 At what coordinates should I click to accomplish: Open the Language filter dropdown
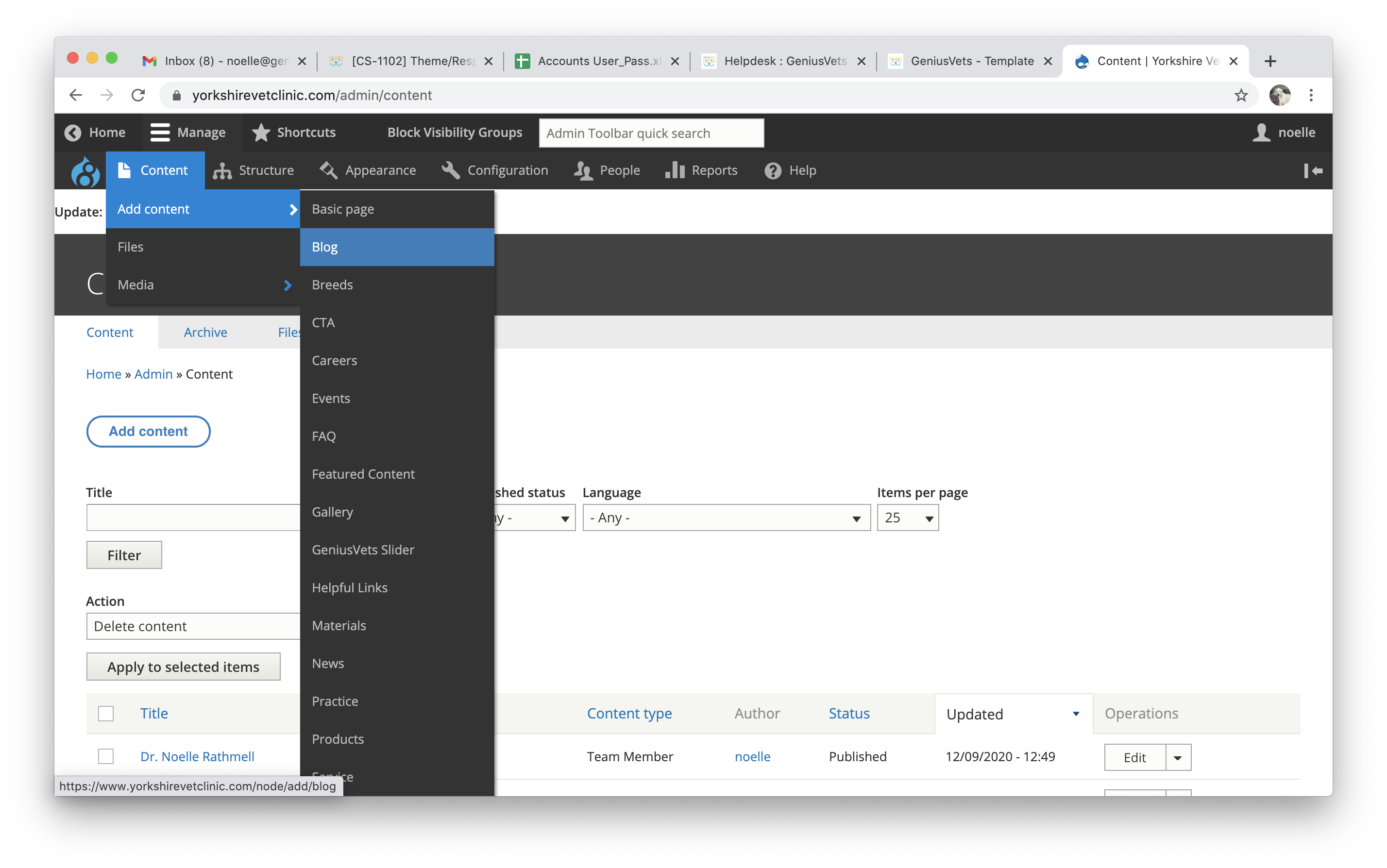coord(726,518)
